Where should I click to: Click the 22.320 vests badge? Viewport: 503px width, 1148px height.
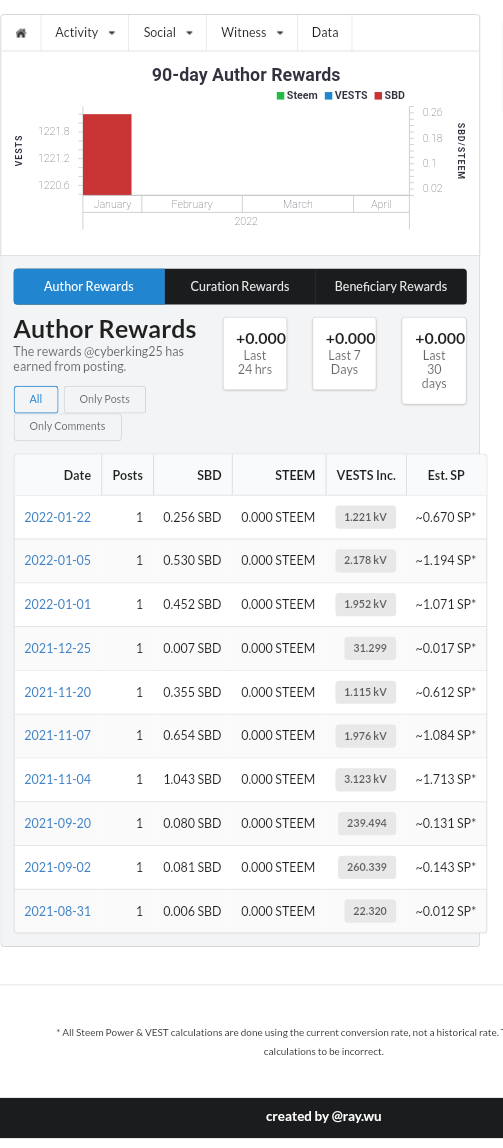370,911
